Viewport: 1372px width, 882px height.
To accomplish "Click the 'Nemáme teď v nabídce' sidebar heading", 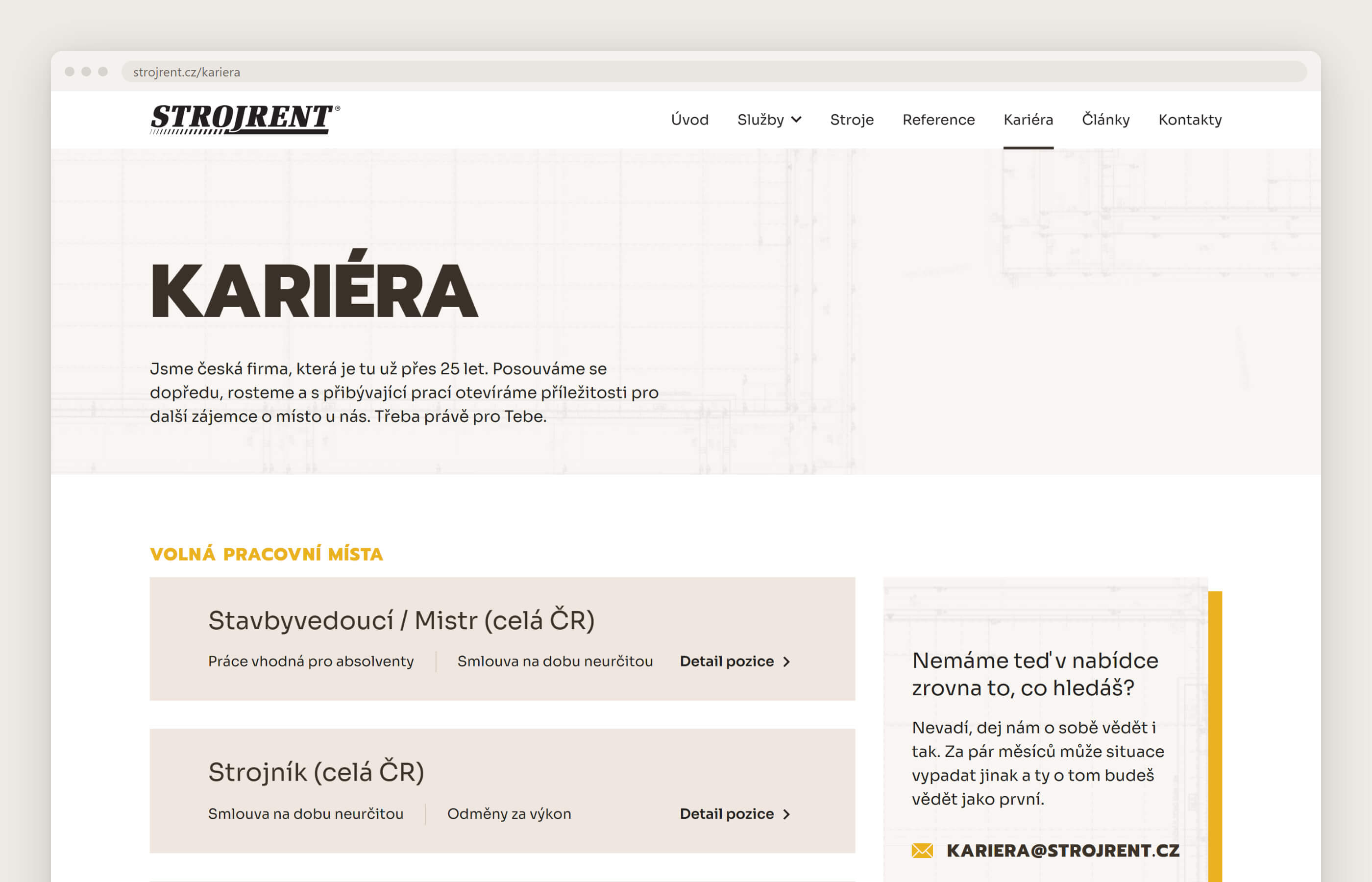I will (1035, 674).
